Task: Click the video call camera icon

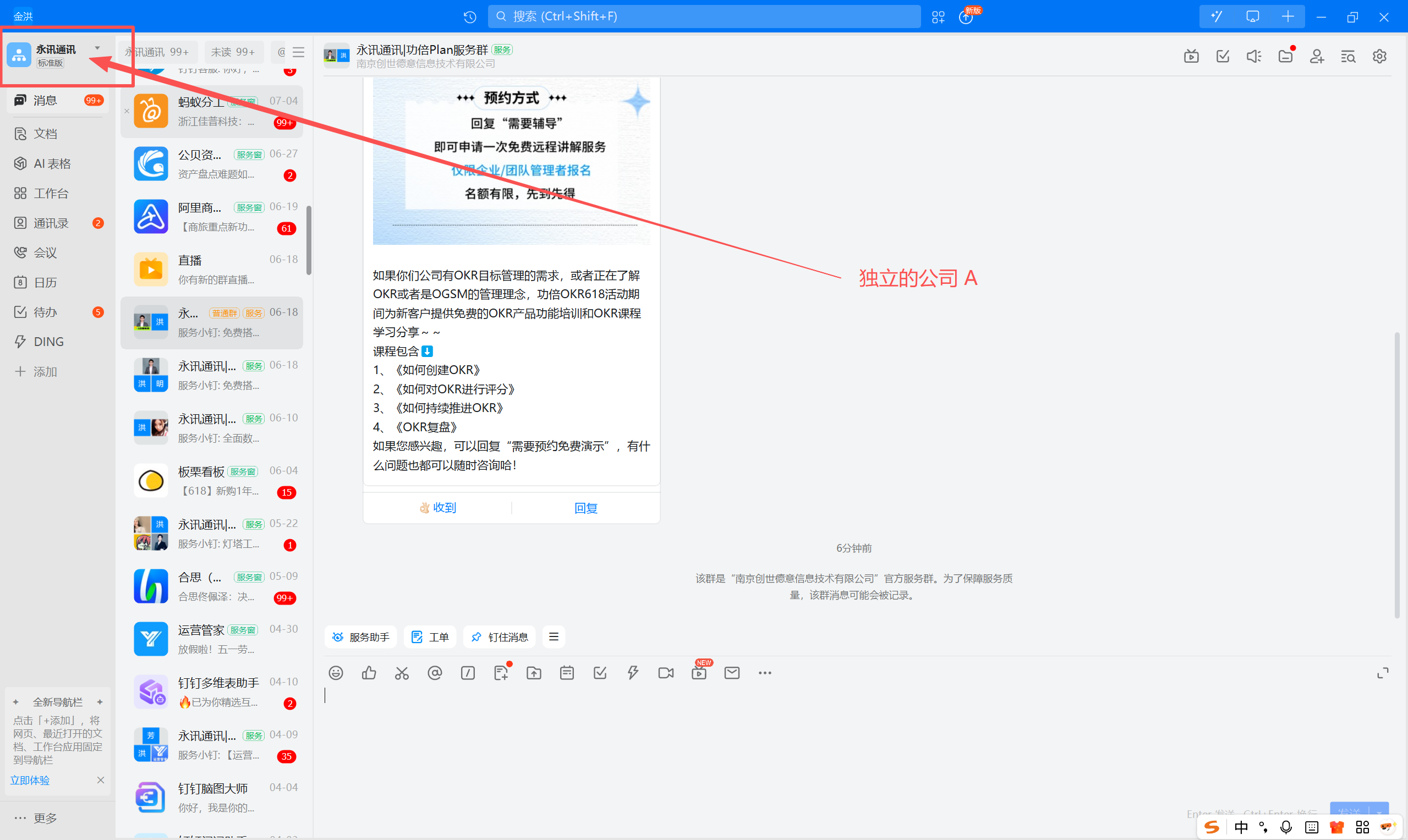Action: (x=666, y=672)
